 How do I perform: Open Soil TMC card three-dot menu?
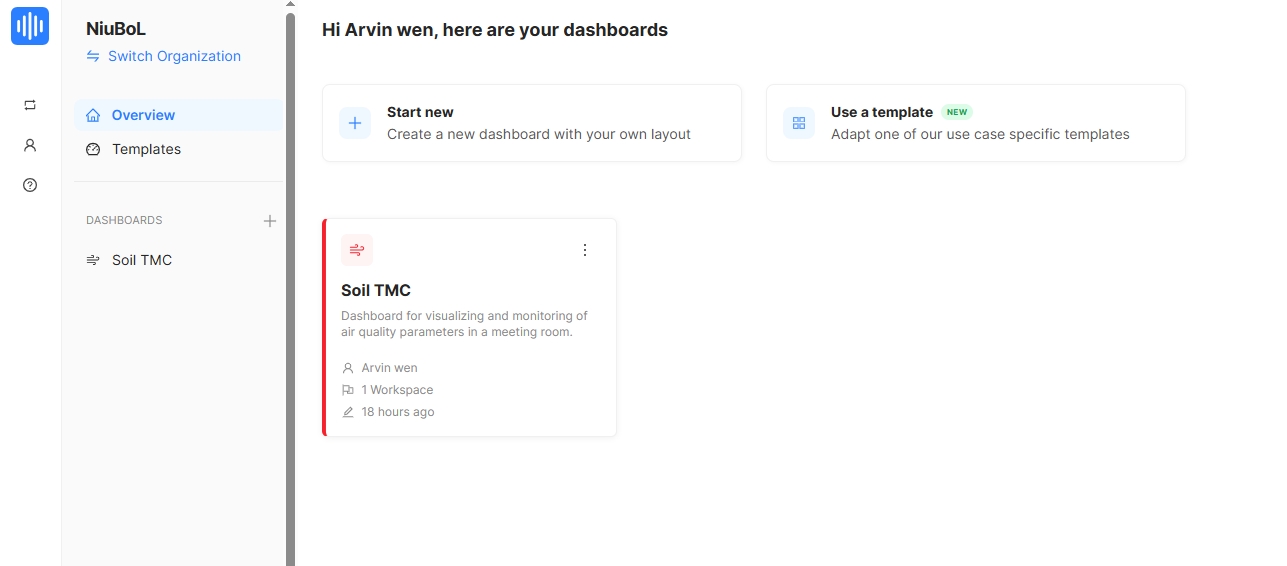click(585, 250)
